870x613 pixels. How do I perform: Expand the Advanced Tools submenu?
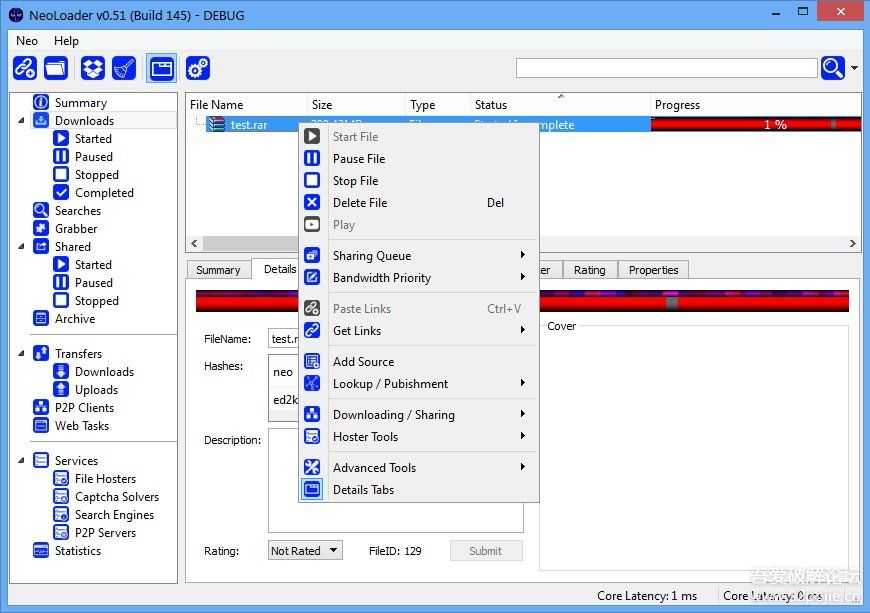(x=374, y=467)
